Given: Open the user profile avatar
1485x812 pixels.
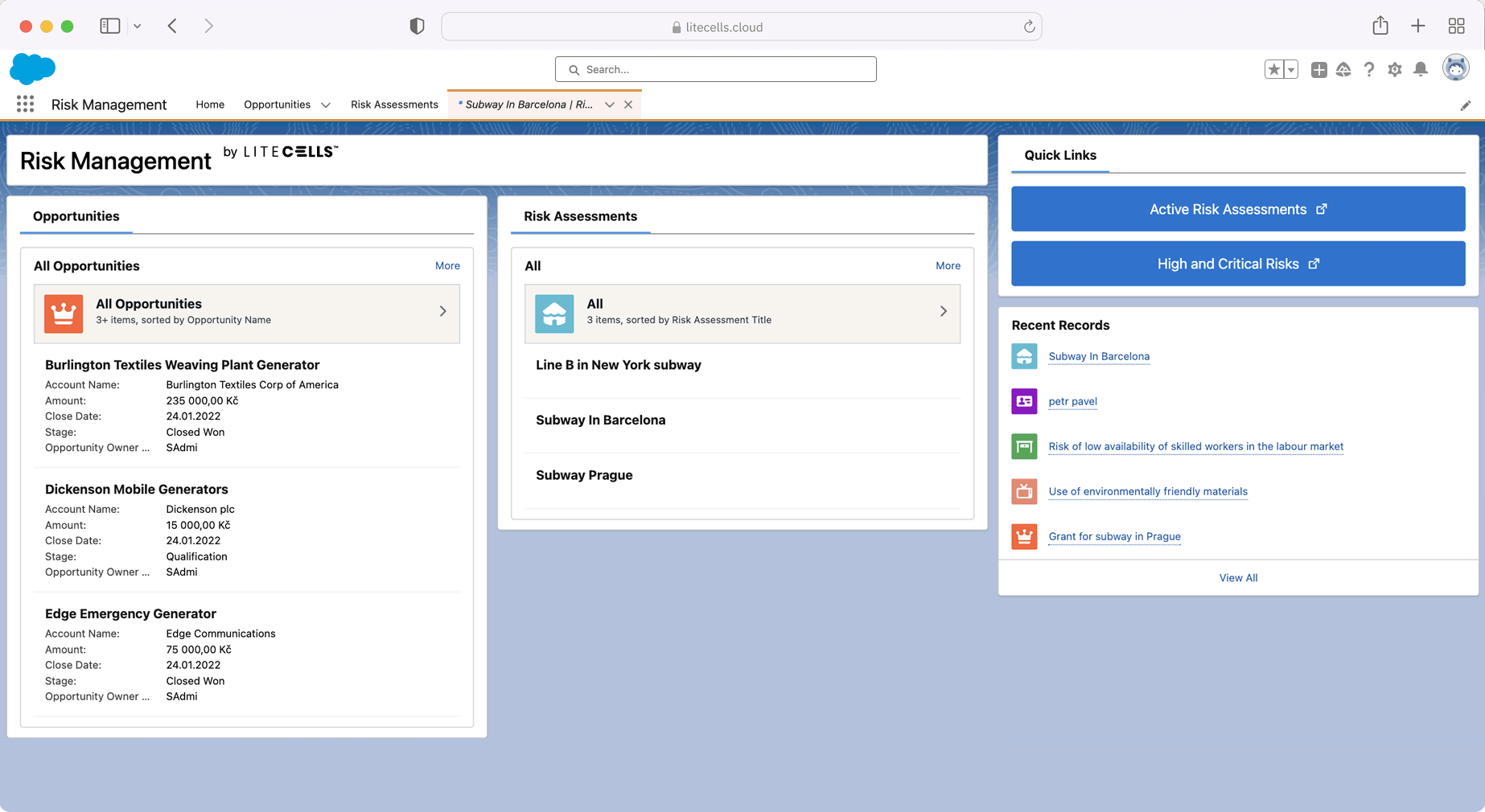Looking at the screenshot, I should pos(1455,68).
